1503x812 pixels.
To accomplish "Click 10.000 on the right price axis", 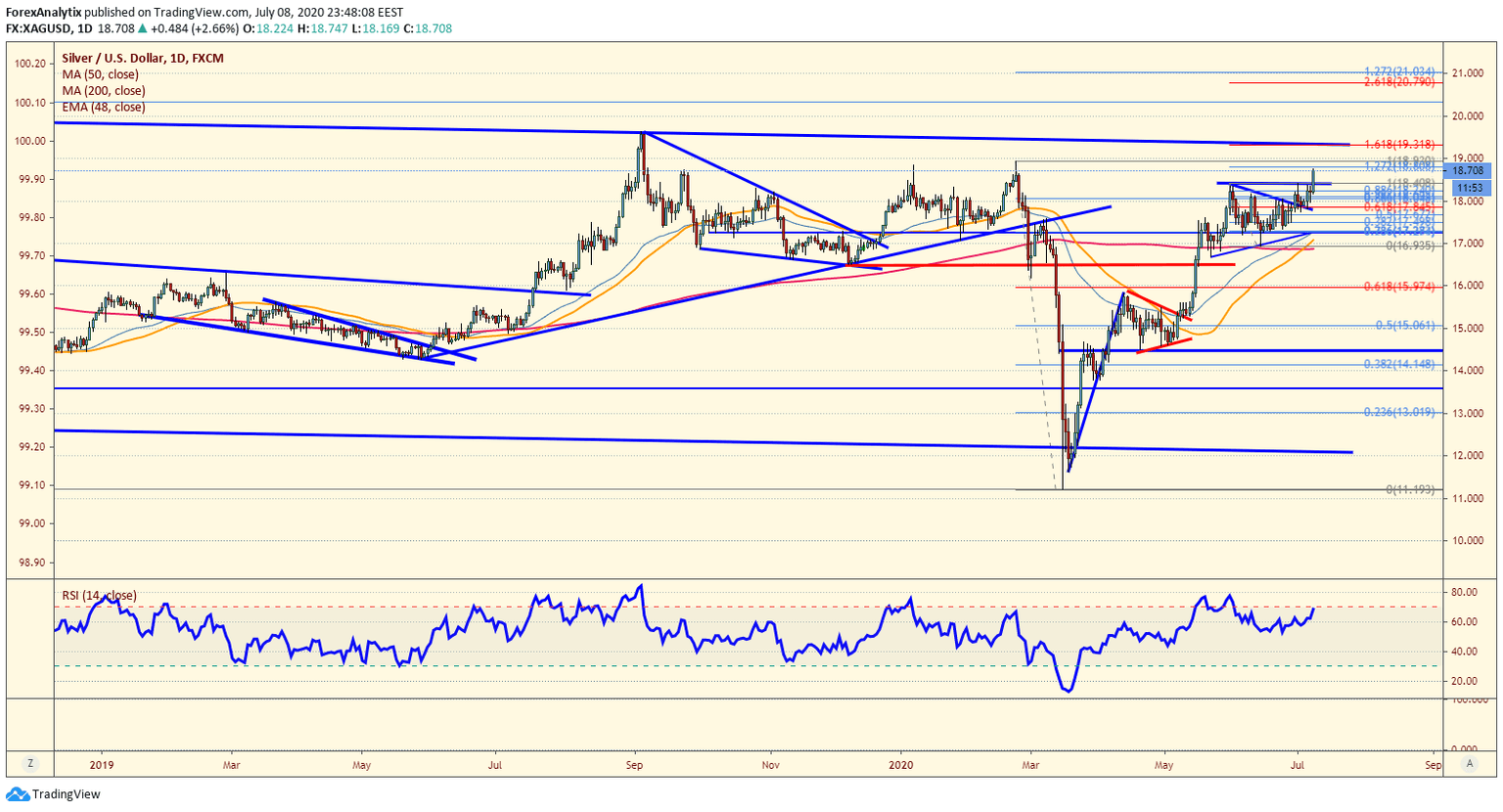I will click(x=1468, y=541).
